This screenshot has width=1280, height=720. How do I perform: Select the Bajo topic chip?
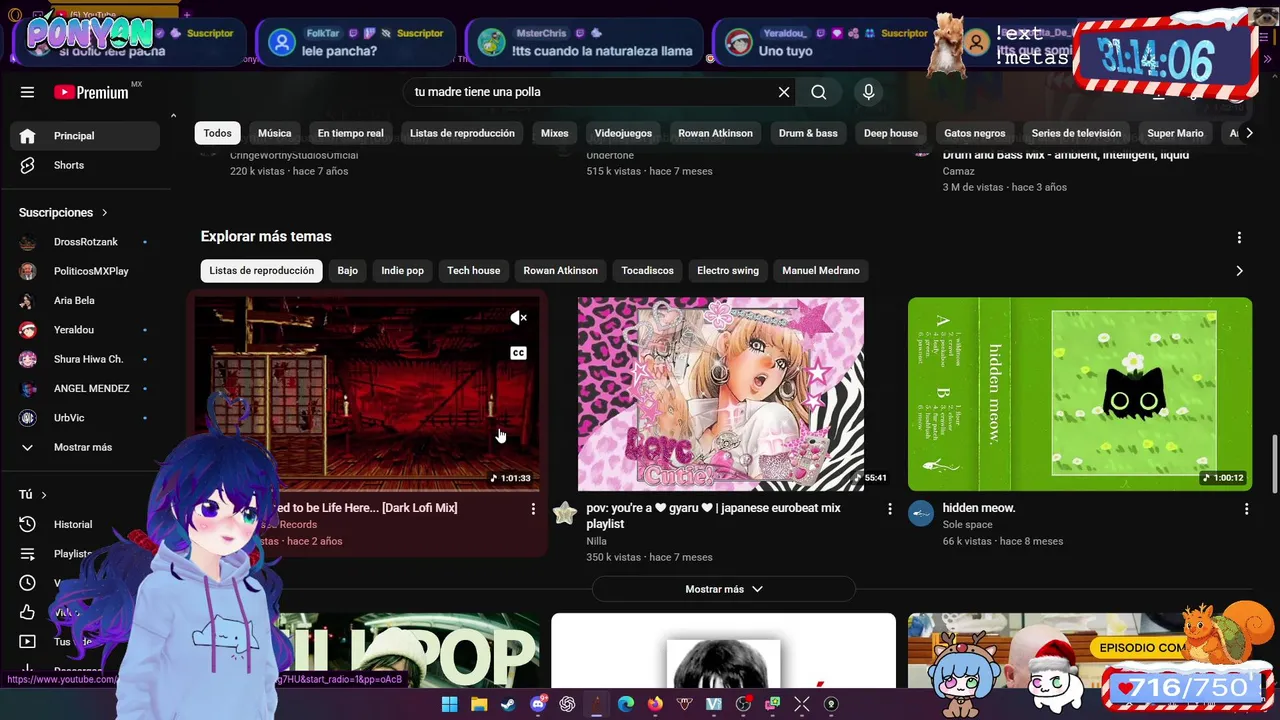click(x=347, y=270)
